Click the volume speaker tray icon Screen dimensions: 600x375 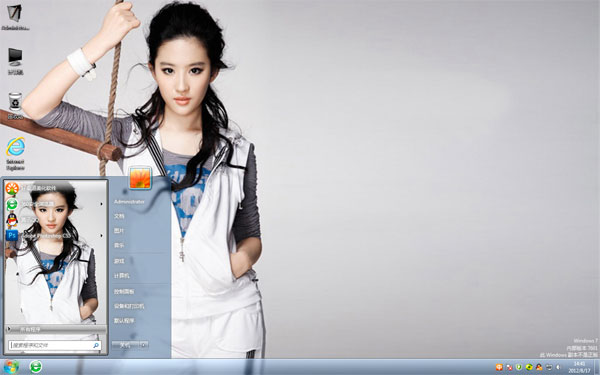click(558, 367)
